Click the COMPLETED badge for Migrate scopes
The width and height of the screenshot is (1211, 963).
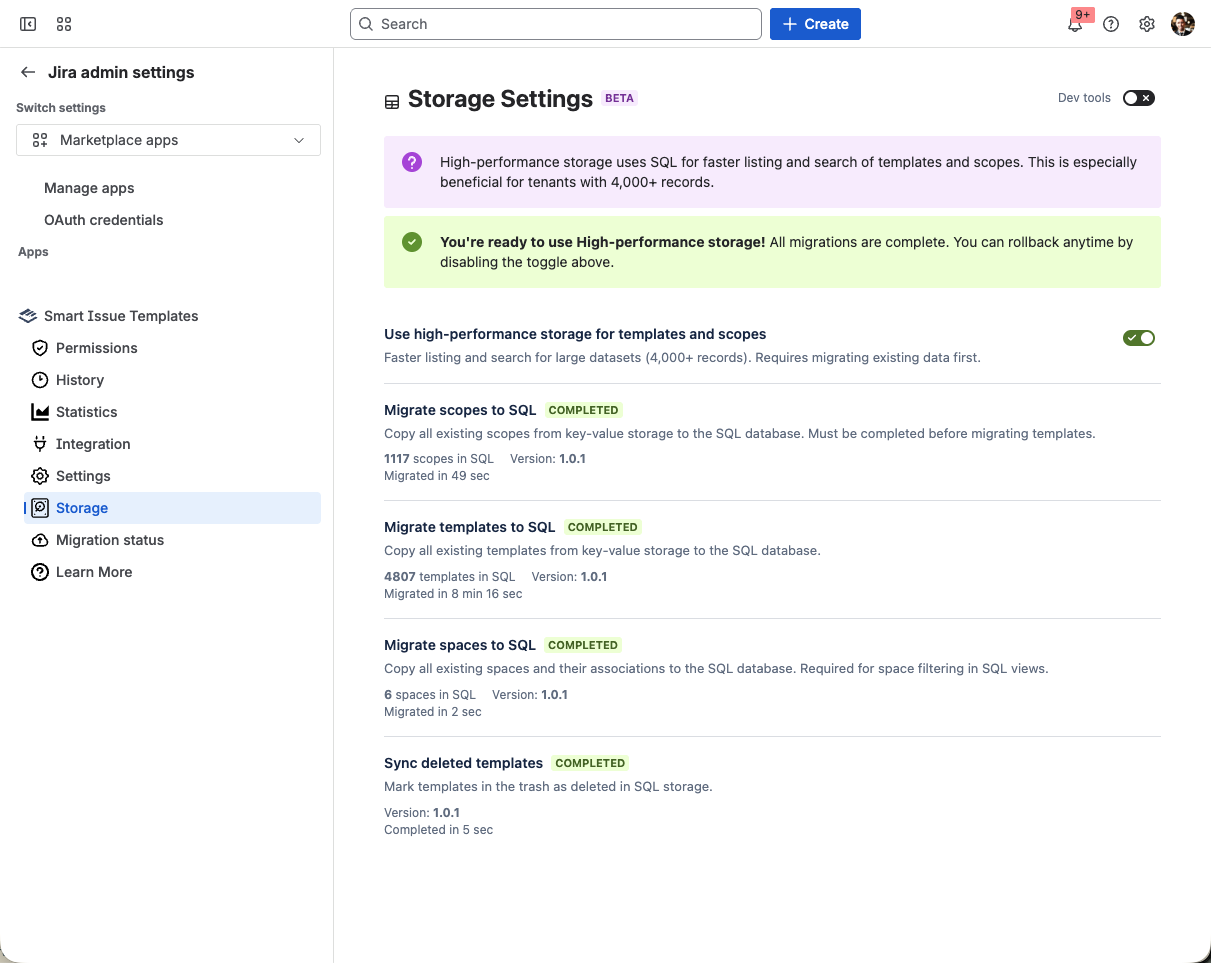584,410
